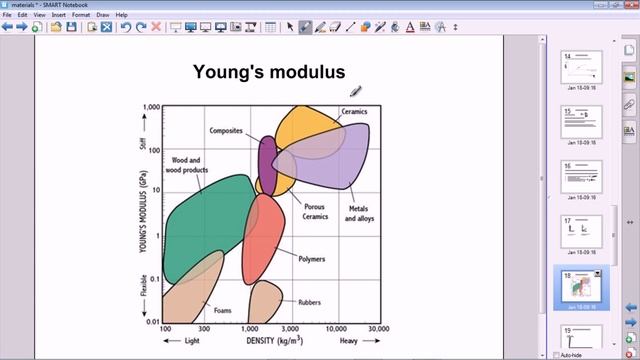Select page 19 thumbnail
Image resolution: width=640 pixels, height=360 pixels.
581,337
